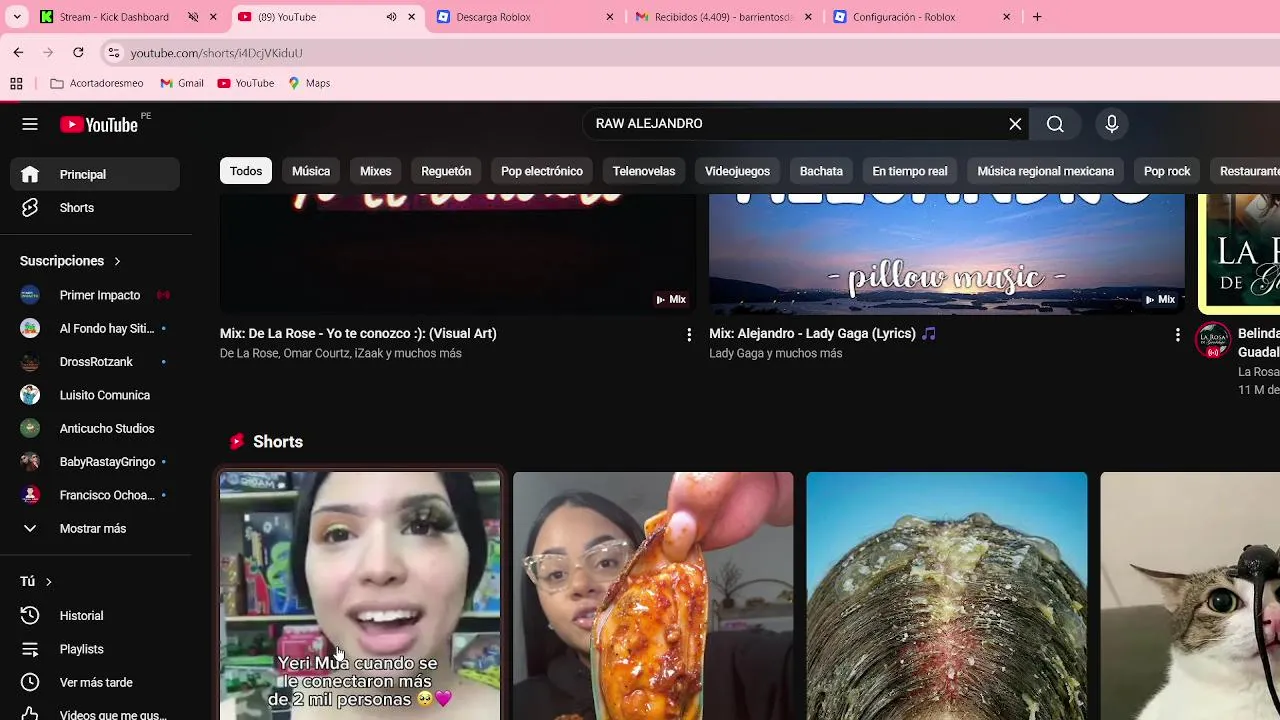Open the Chrome apps grid icon
This screenshot has width=1280, height=720.
(16, 83)
